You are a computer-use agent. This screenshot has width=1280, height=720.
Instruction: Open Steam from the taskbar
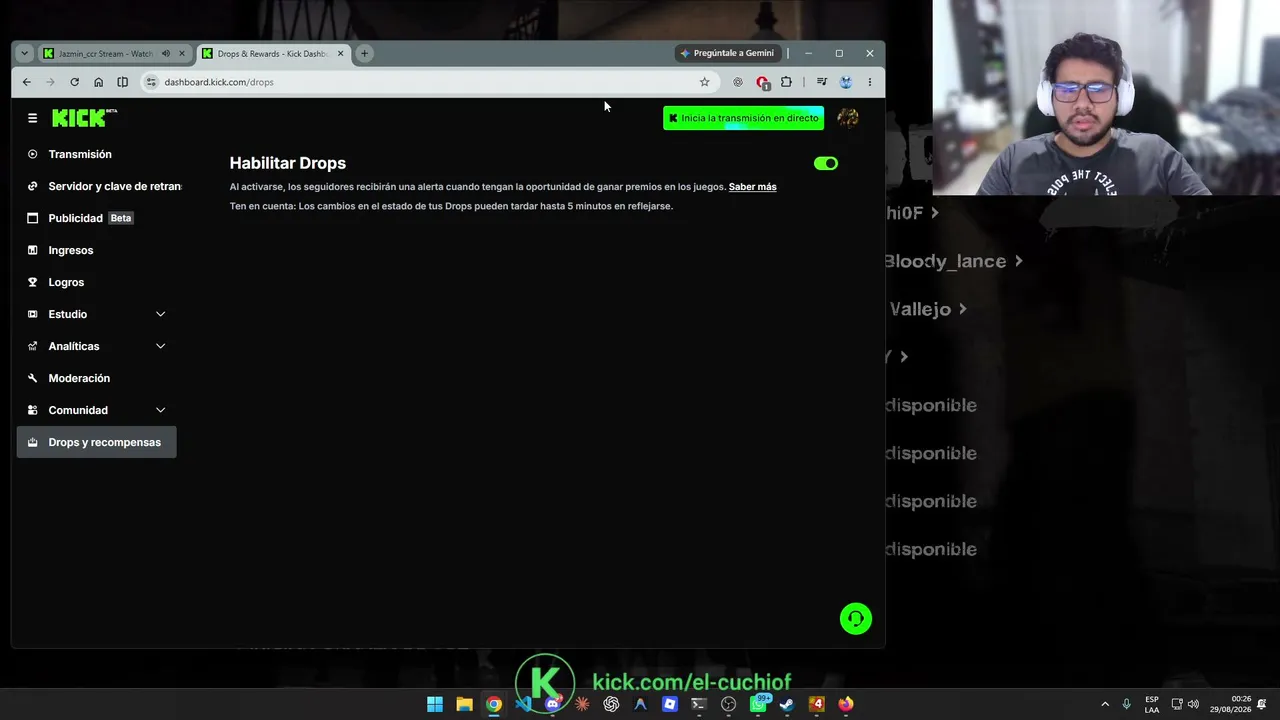pos(787,704)
